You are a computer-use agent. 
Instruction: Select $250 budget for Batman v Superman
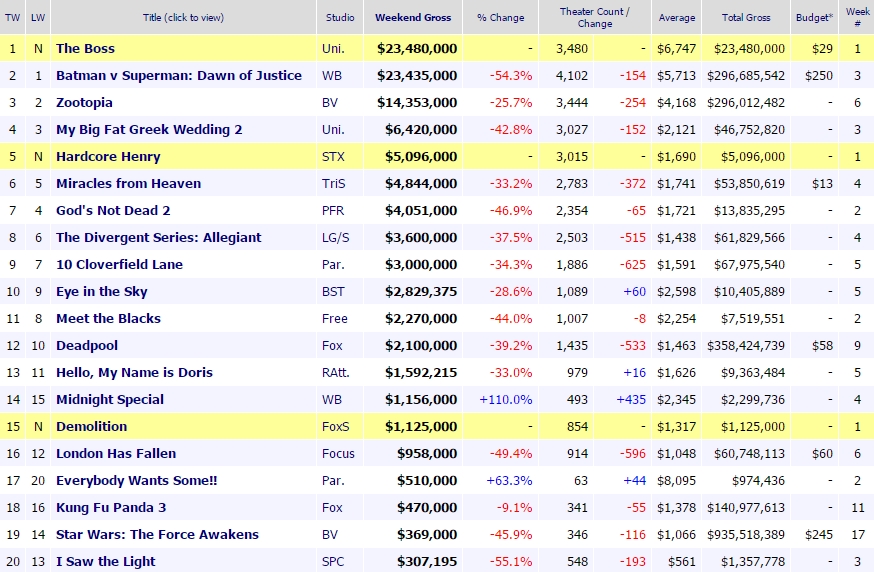(819, 75)
